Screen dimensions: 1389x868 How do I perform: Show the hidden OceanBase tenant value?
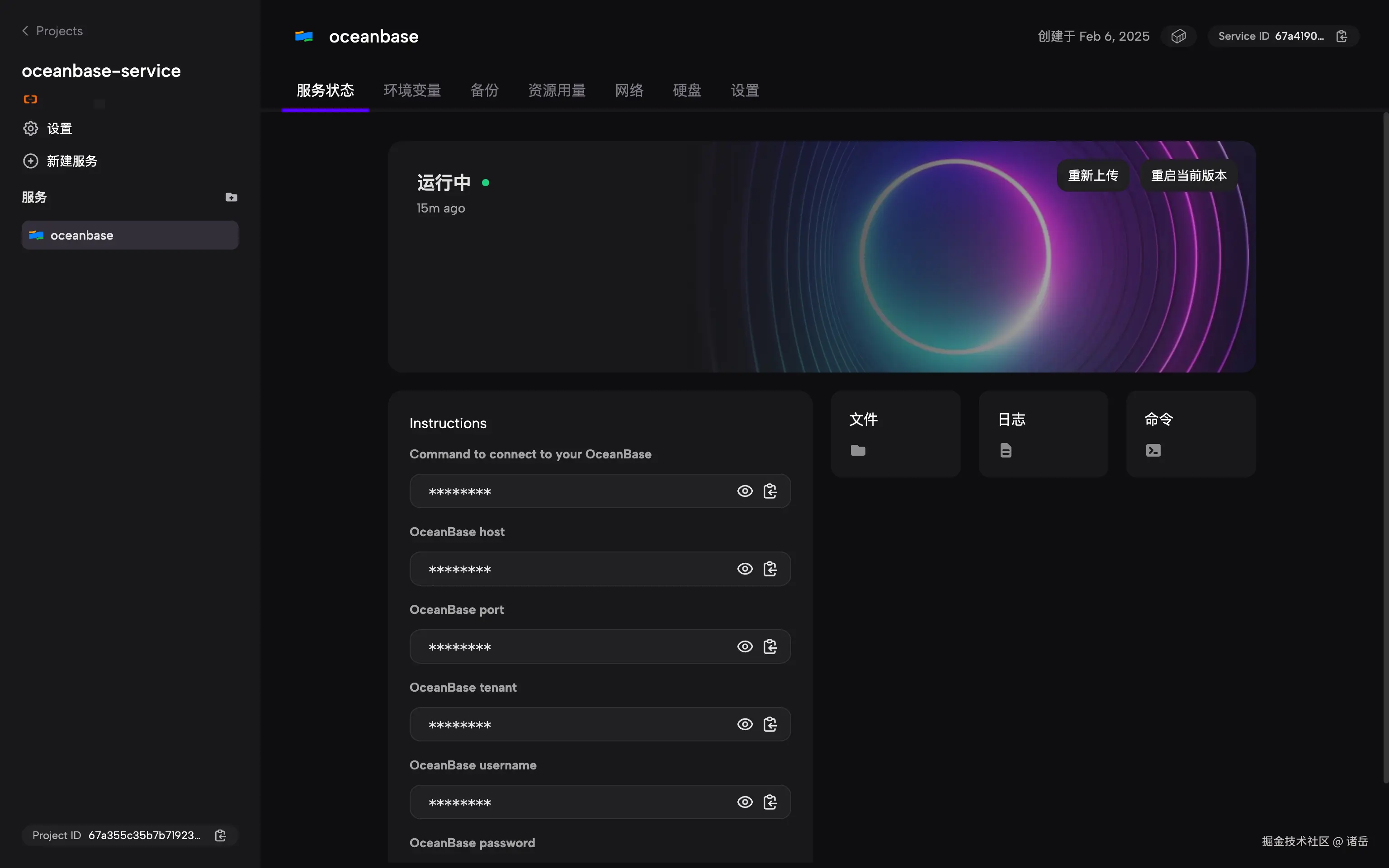[744, 725]
